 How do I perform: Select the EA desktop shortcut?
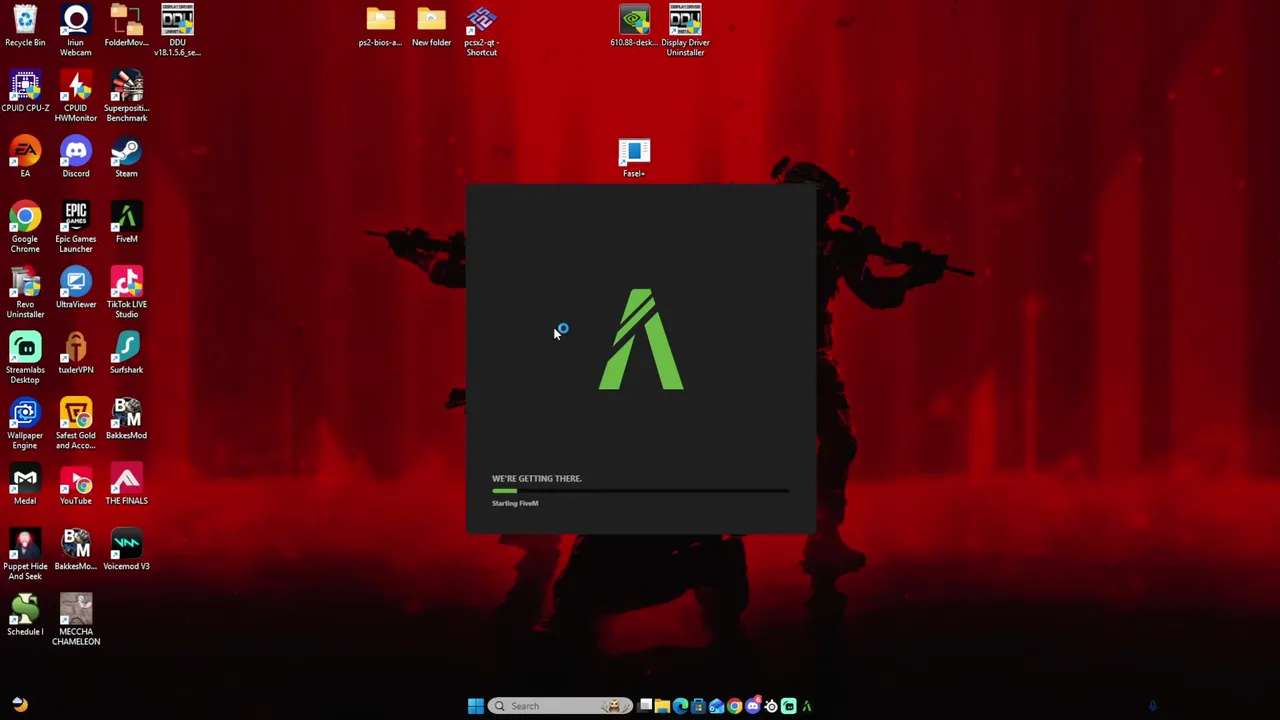pos(25,158)
